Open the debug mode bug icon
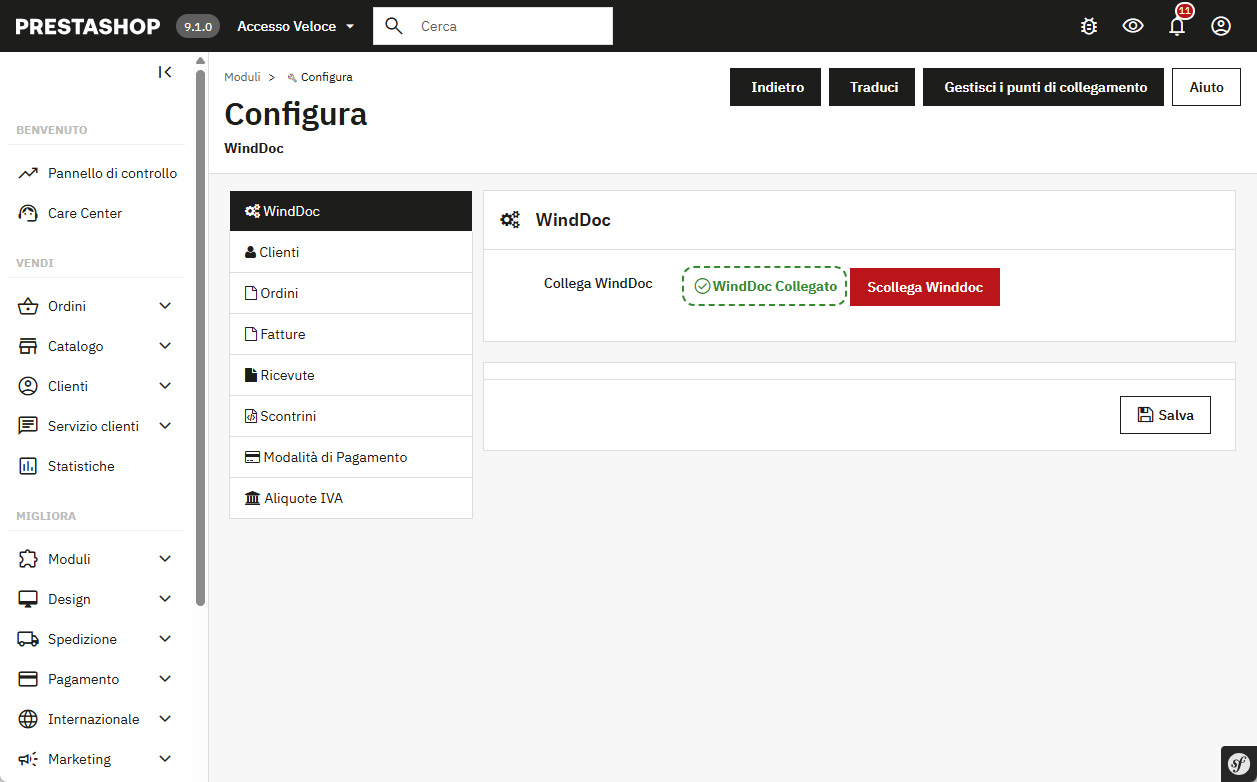1257x782 pixels. point(1089,26)
